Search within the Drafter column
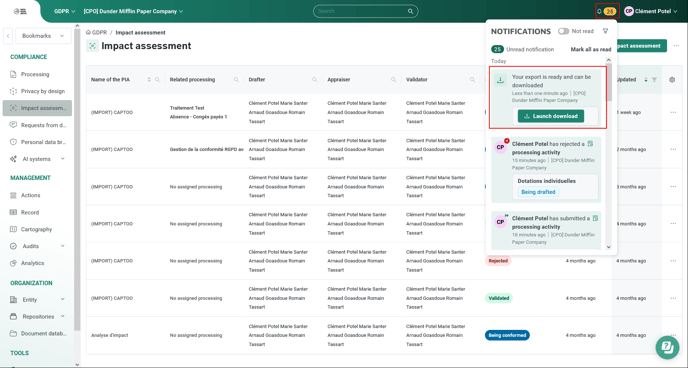This screenshot has width=688, height=368. (x=315, y=79)
